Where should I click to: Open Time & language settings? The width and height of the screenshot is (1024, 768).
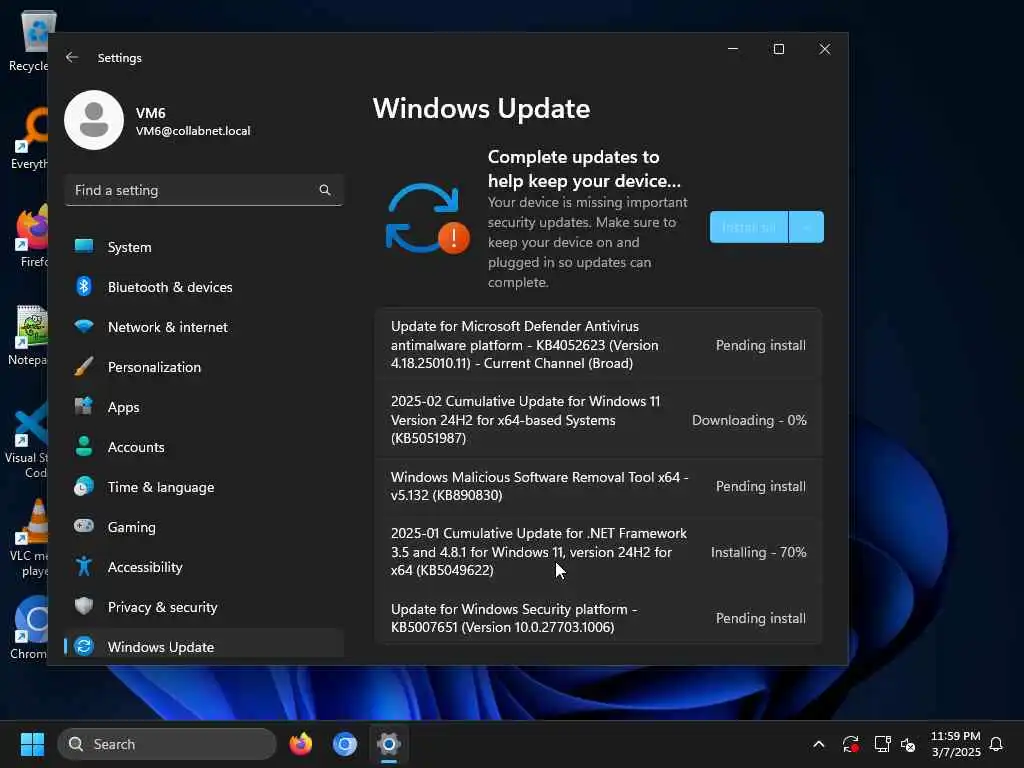(x=204, y=487)
